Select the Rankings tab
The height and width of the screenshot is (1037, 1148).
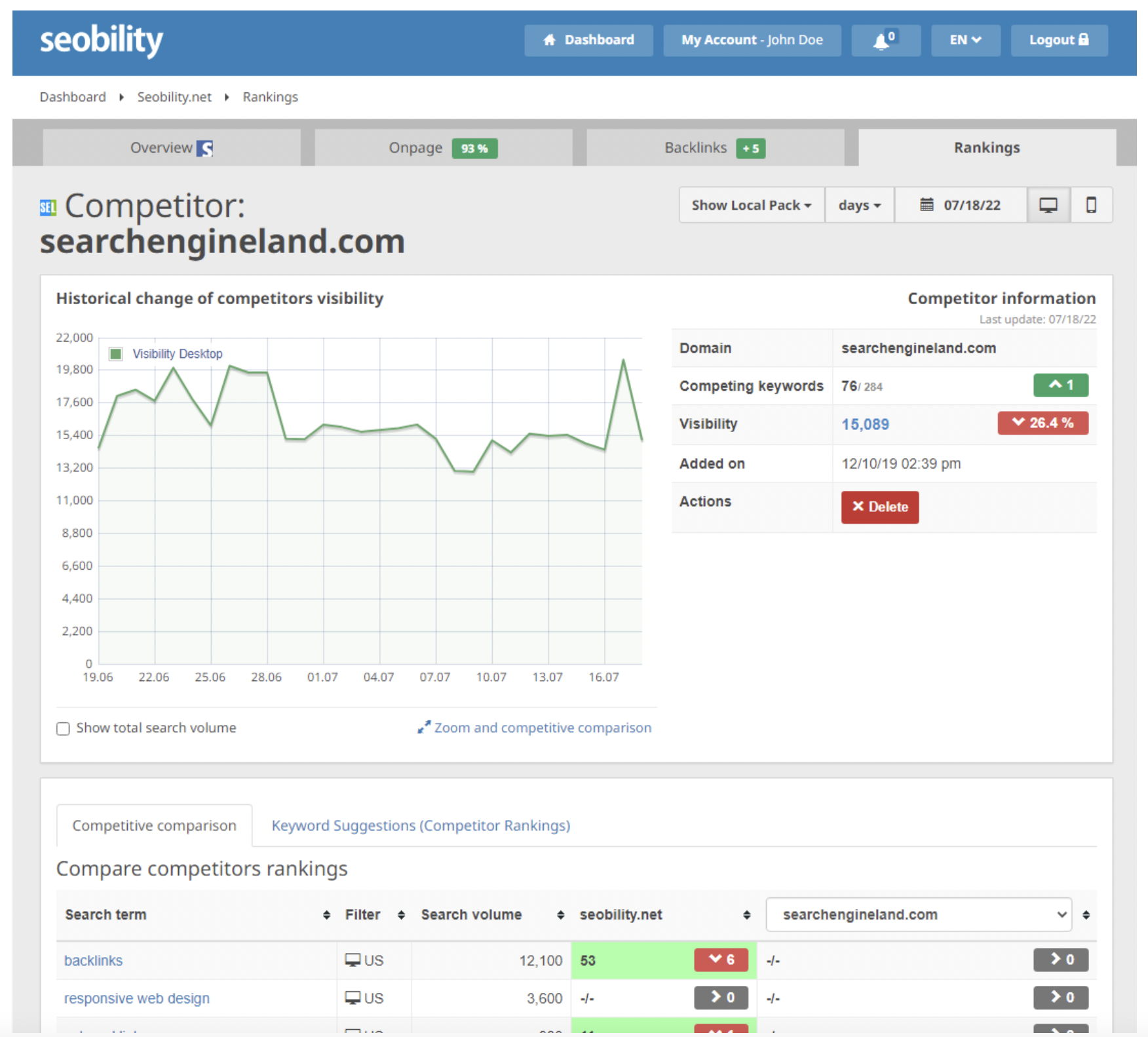(987, 147)
